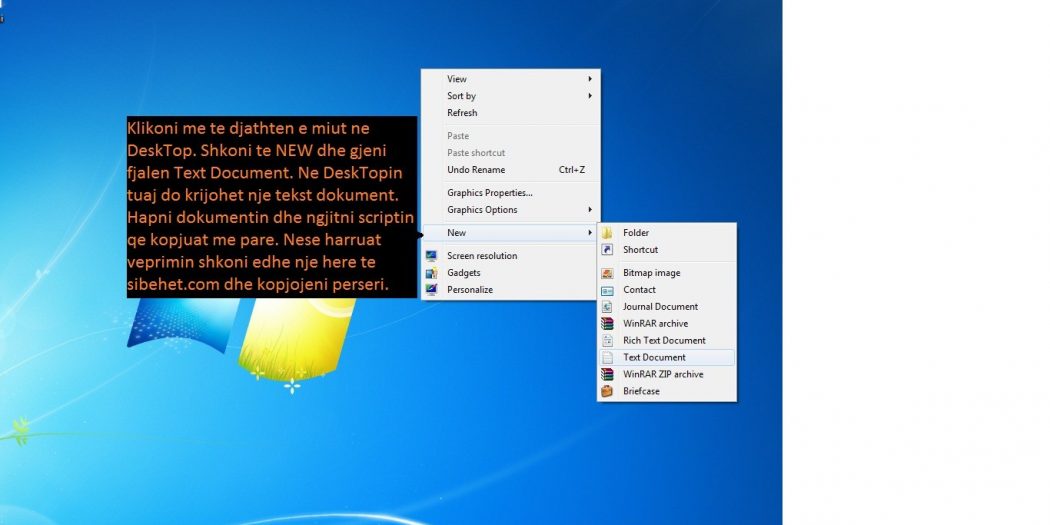Click the Gadgets icon in context menu
The height and width of the screenshot is (525, 1050).
[x=431, y=273]
